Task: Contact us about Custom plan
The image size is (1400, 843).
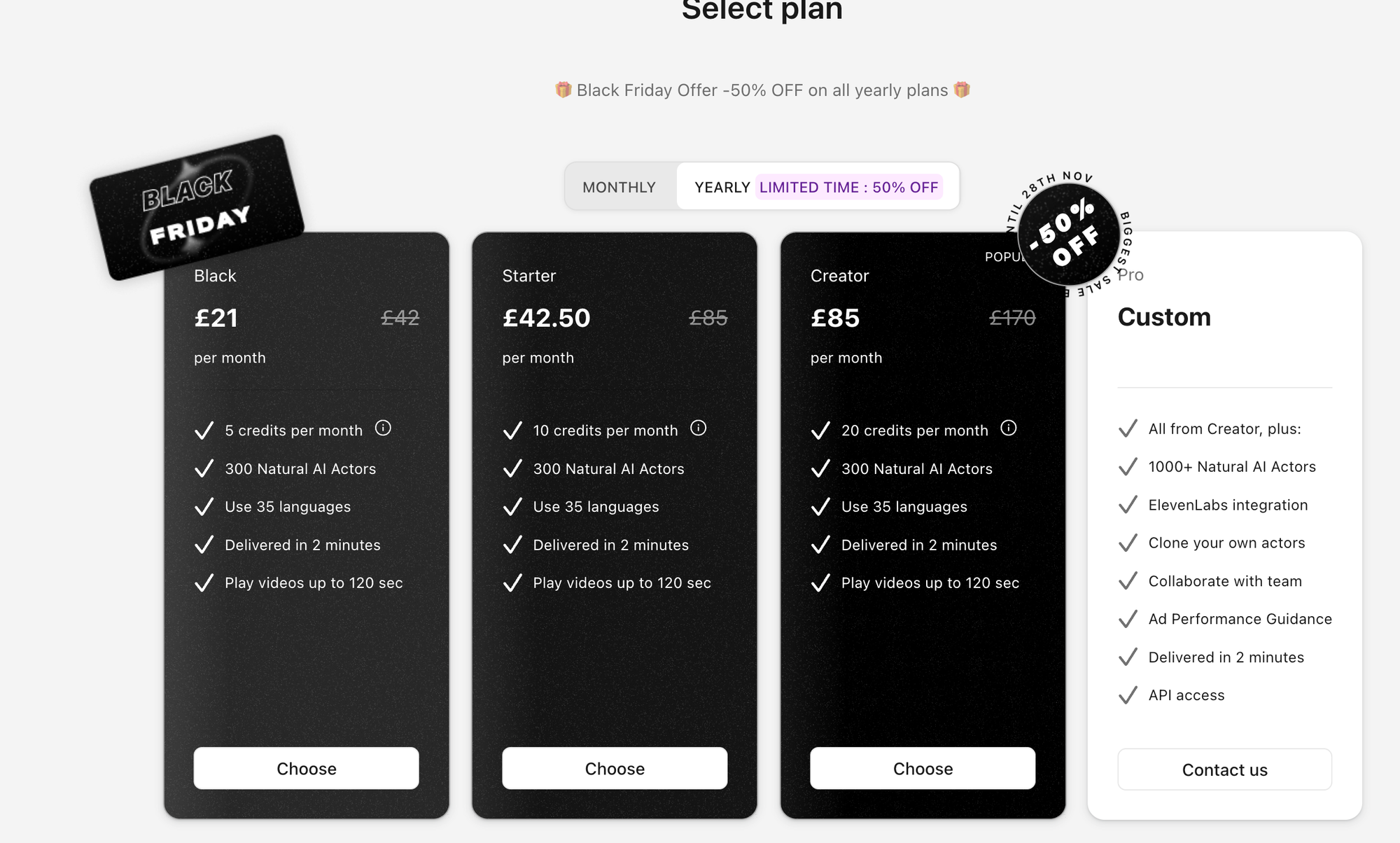Action: tap(1225, 769)
